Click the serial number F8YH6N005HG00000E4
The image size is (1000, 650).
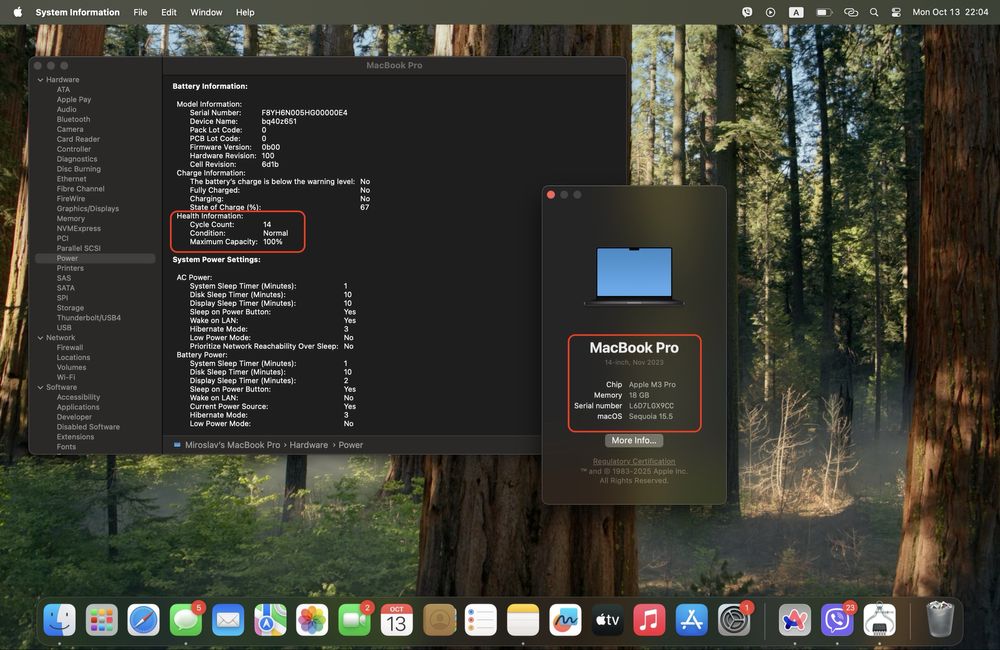coord(304,112)
